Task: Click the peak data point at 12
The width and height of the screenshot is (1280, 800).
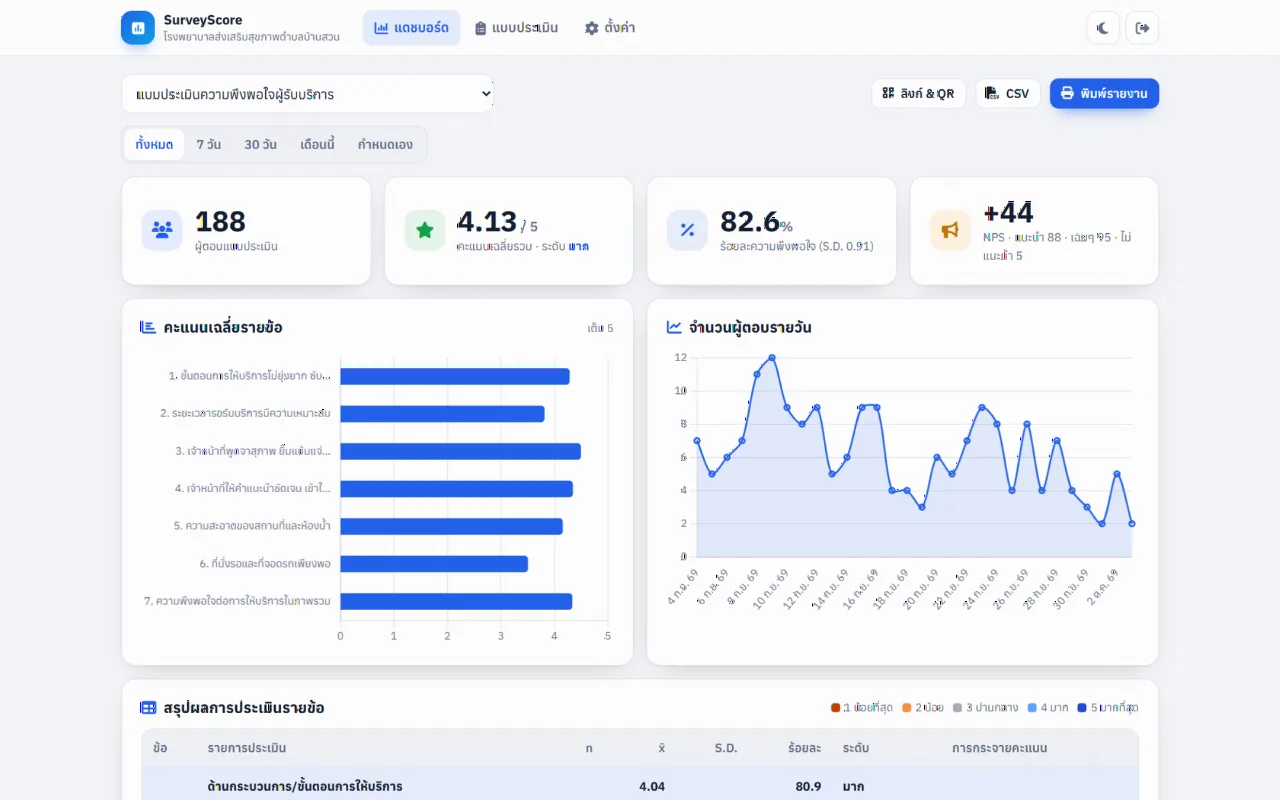Action: pyautogui.click(x=772, y=357)
